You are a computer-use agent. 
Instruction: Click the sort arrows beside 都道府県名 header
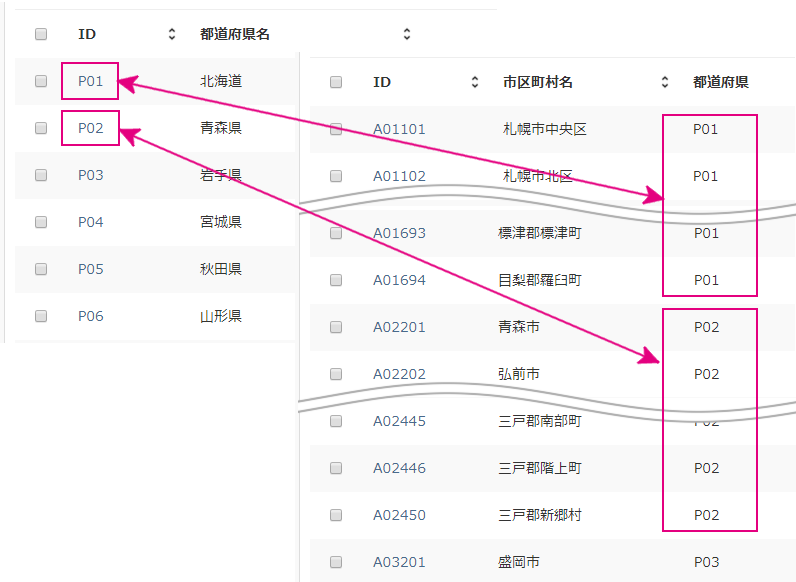(x=407, y=34)
